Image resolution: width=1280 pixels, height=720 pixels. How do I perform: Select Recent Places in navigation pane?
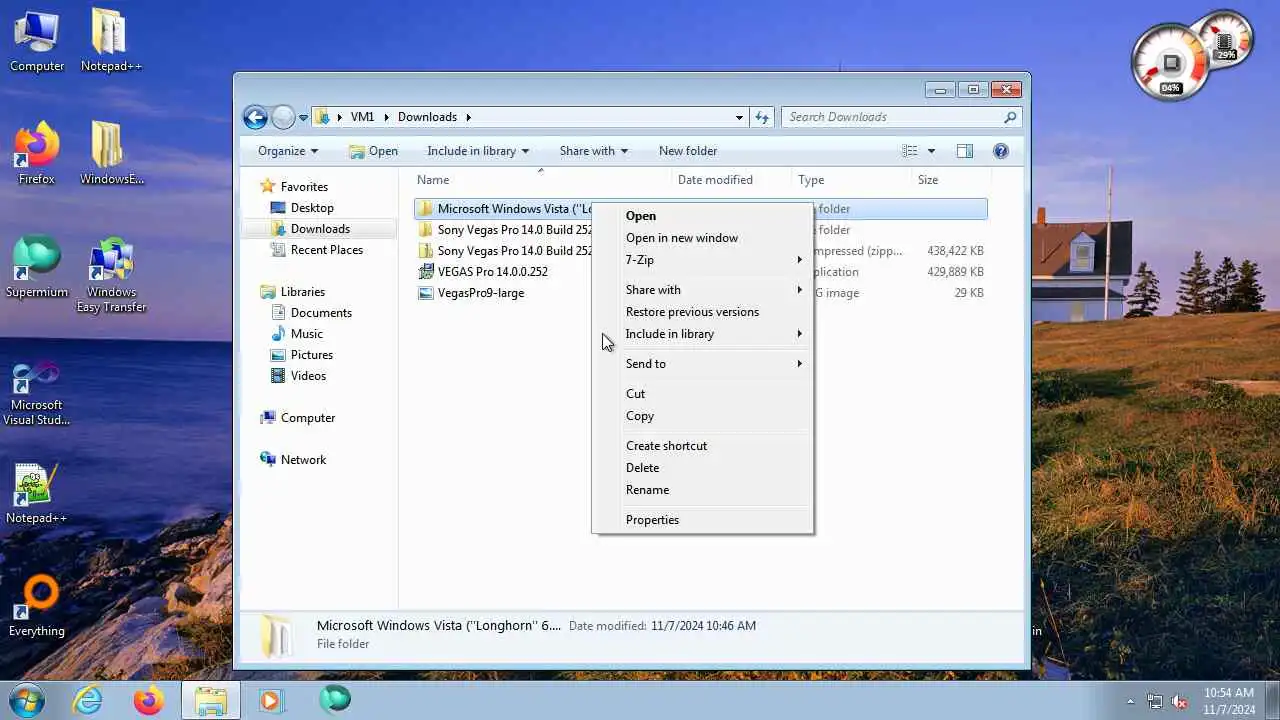[326, 250]
